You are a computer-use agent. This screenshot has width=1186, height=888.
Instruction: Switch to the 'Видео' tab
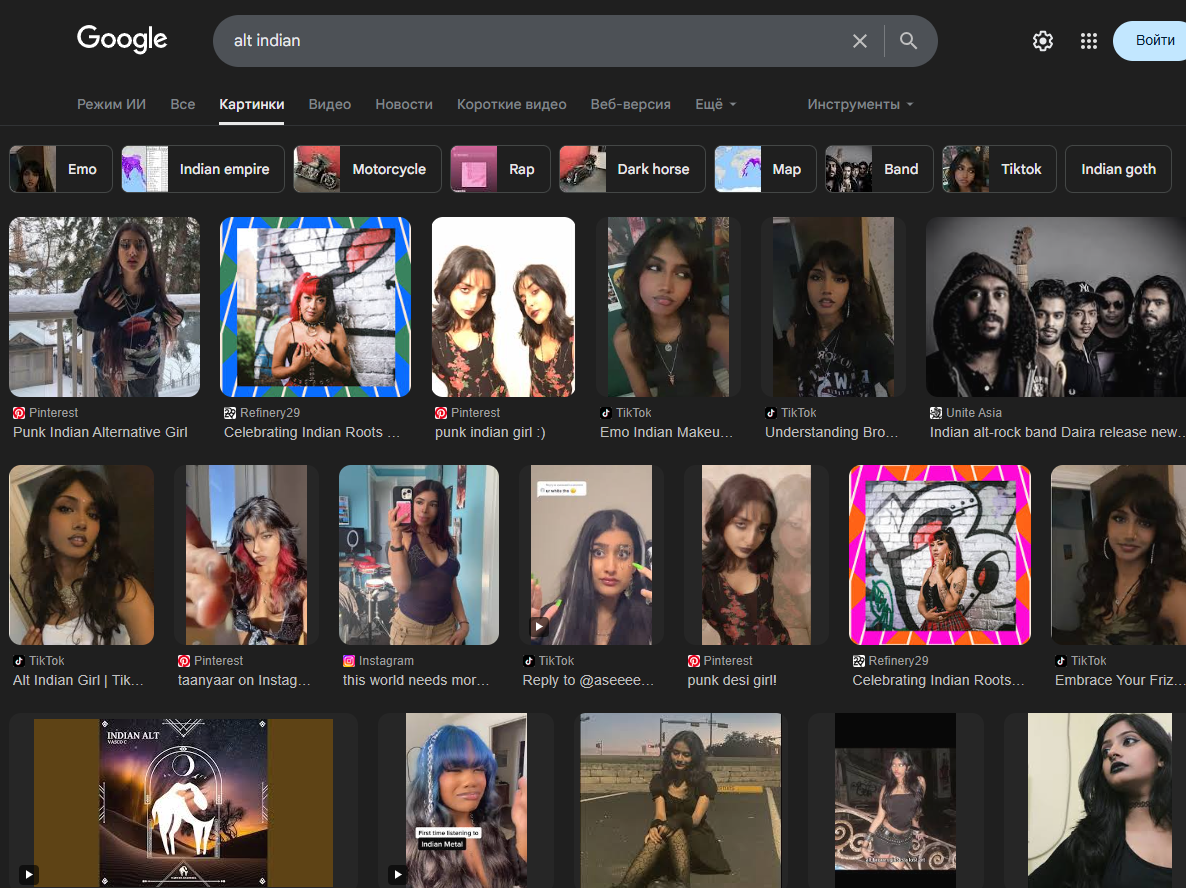click(x=330, y=104)
